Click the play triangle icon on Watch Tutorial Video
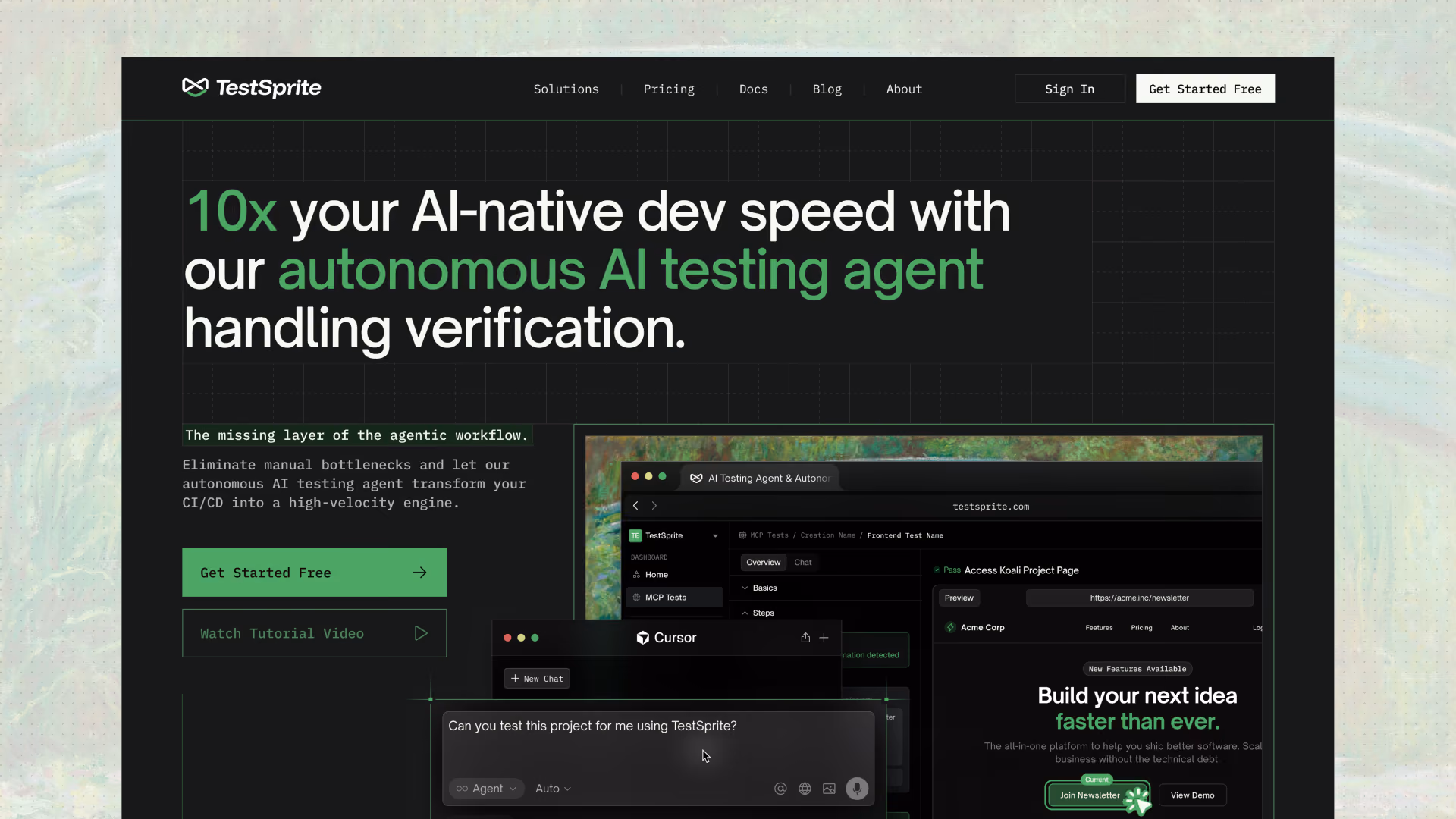1456x819 pixels. pos(421,633)
